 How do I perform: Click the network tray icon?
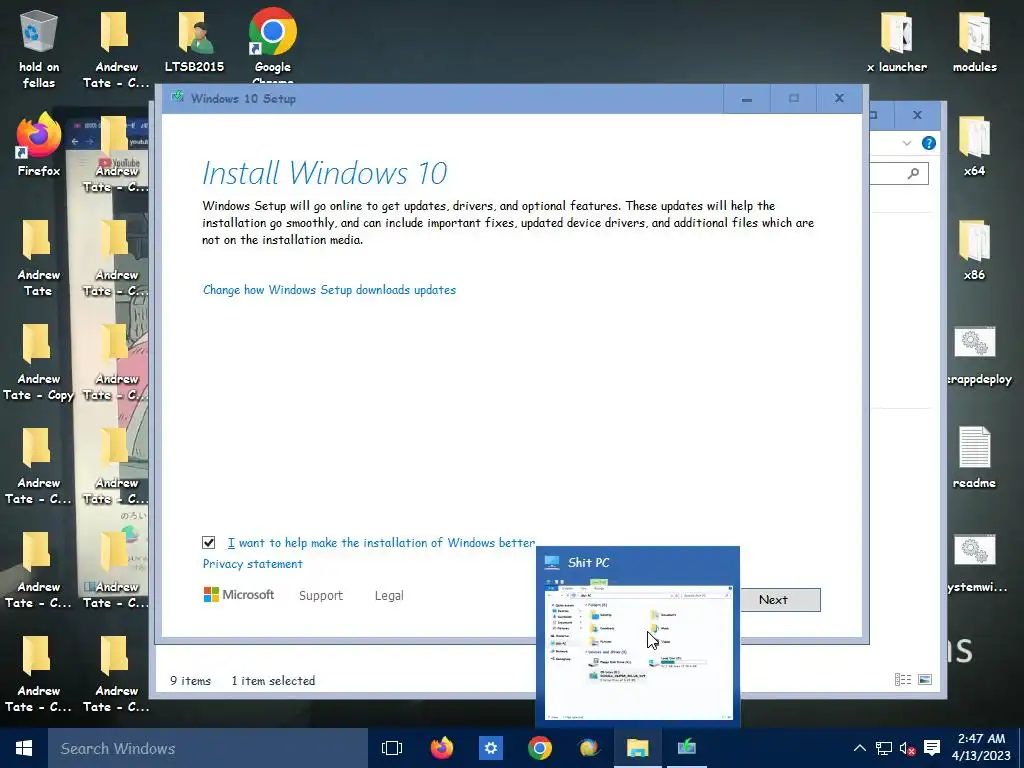(884, 748)
